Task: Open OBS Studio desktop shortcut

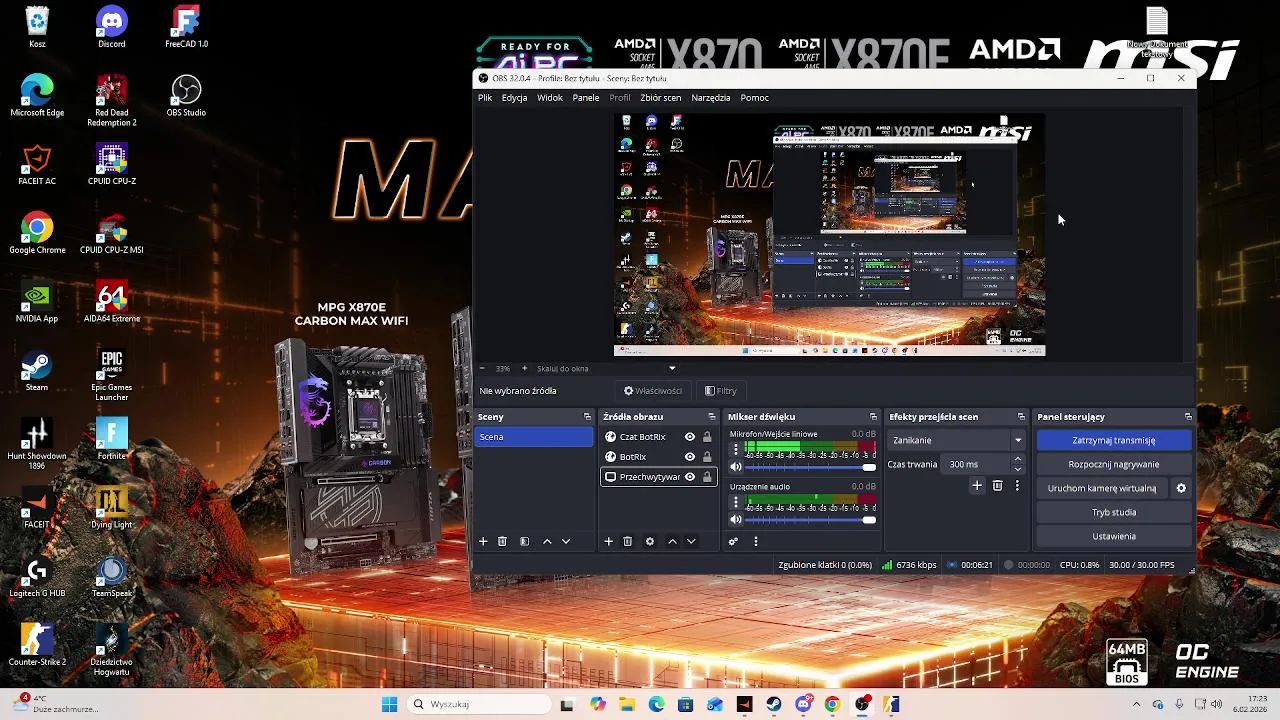Action: click(x=186, y=96)
